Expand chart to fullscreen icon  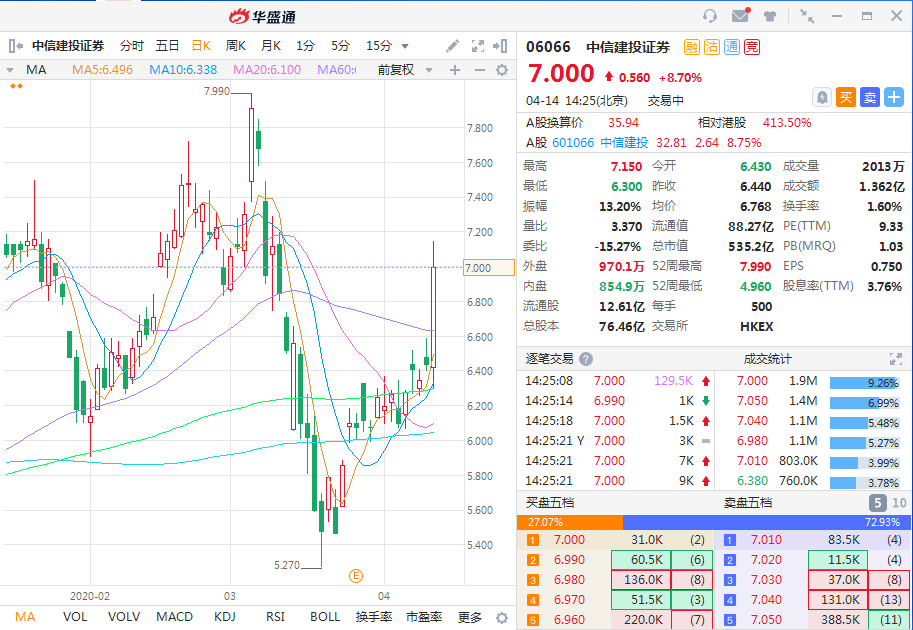[x=478, y=46]
